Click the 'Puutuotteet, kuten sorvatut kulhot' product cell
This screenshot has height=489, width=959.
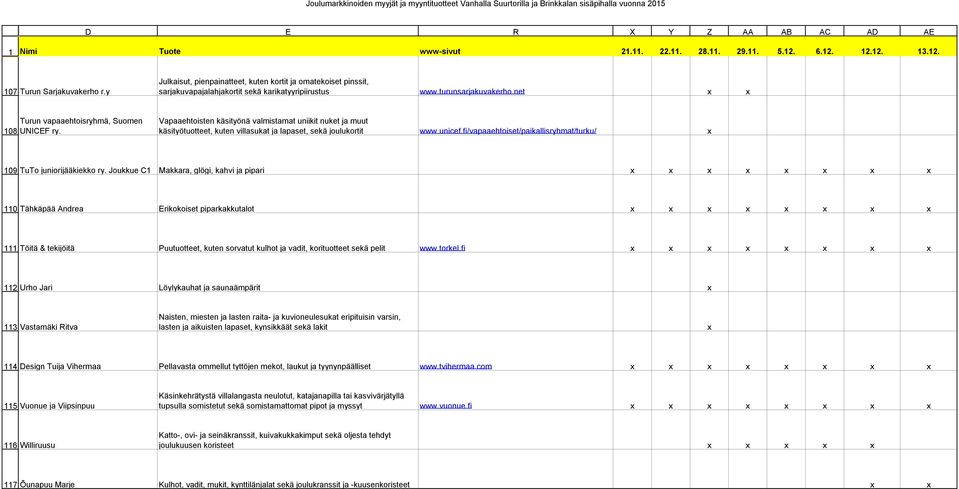click(287, 233)
